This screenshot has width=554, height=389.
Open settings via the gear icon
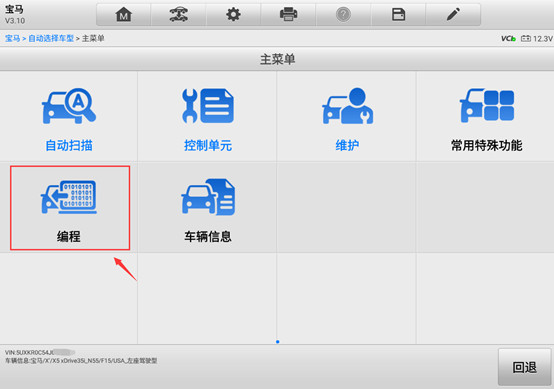pyautogui.click(x=233, y=15)
